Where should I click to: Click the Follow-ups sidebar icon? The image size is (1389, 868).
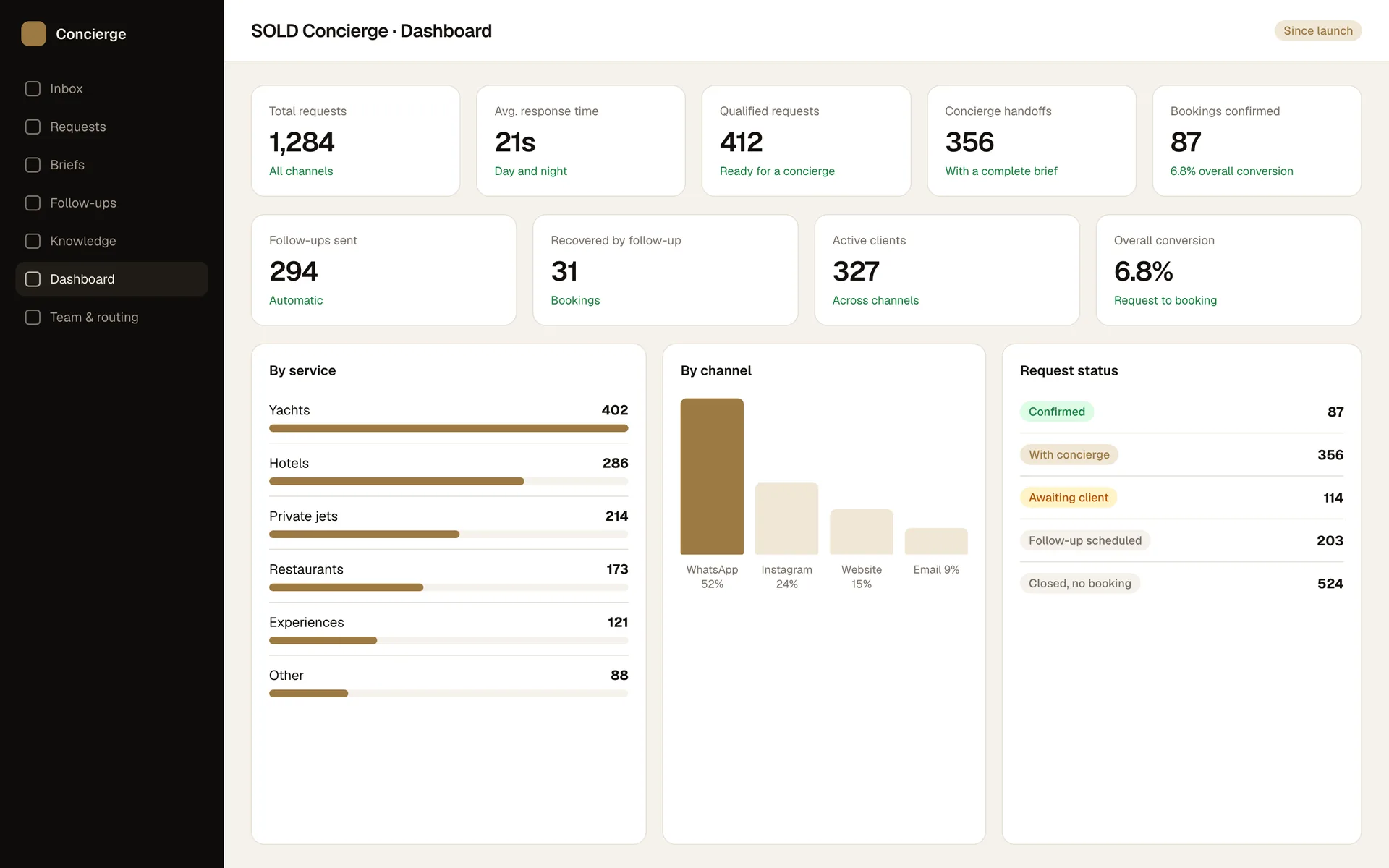point(33,203)
